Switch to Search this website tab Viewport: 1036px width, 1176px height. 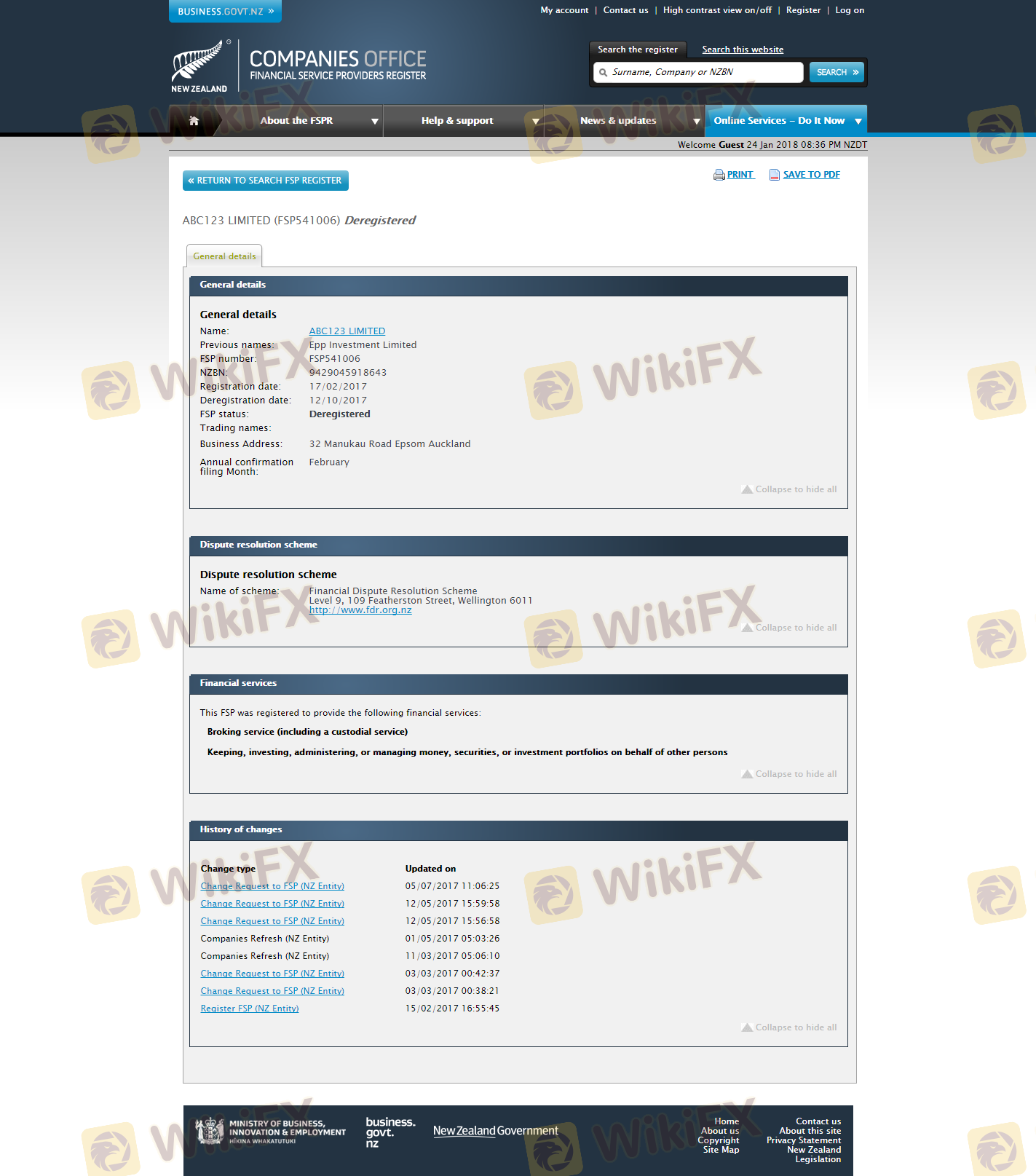[743, 50]
